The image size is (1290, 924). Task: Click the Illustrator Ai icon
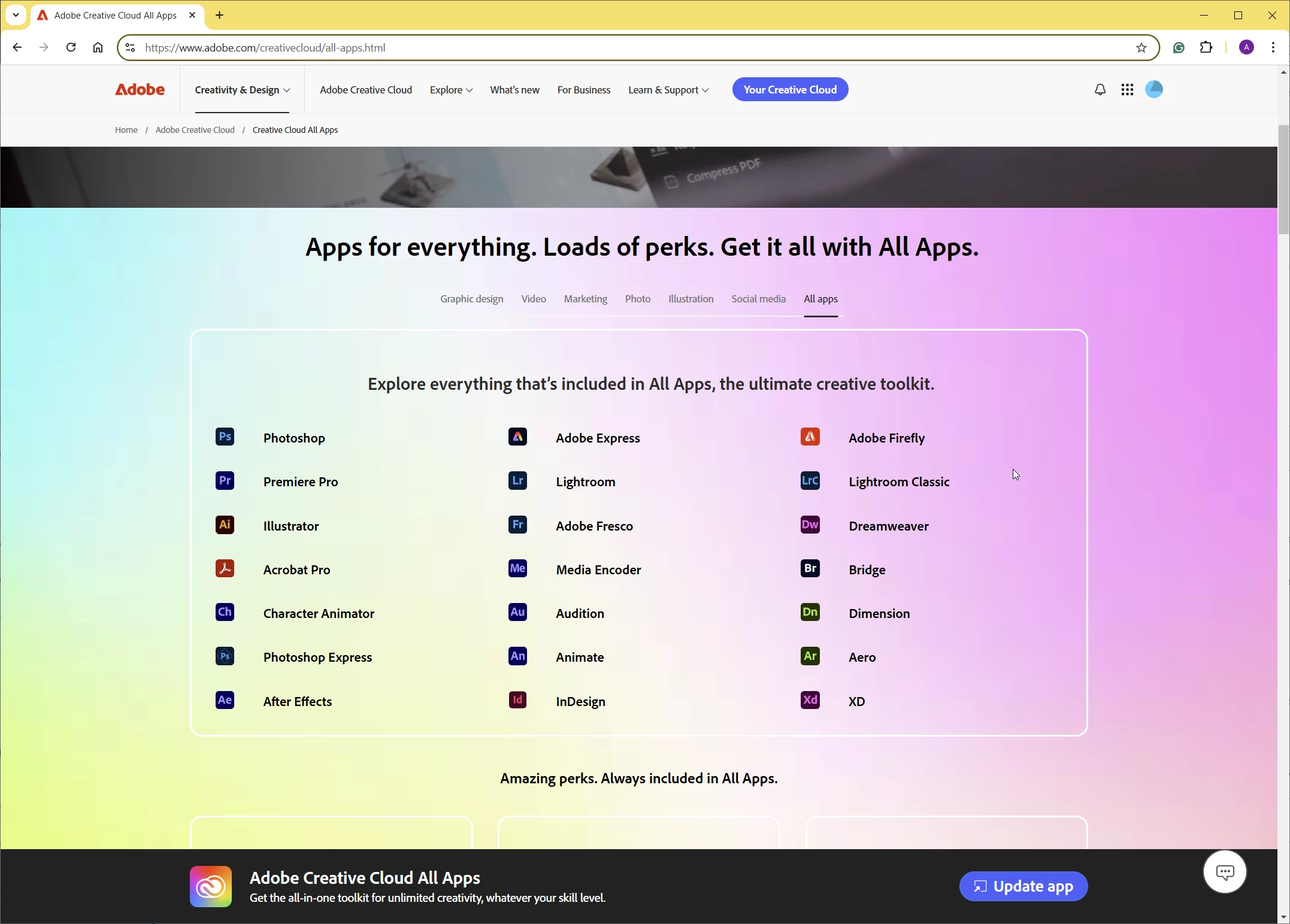click(225, 525)
